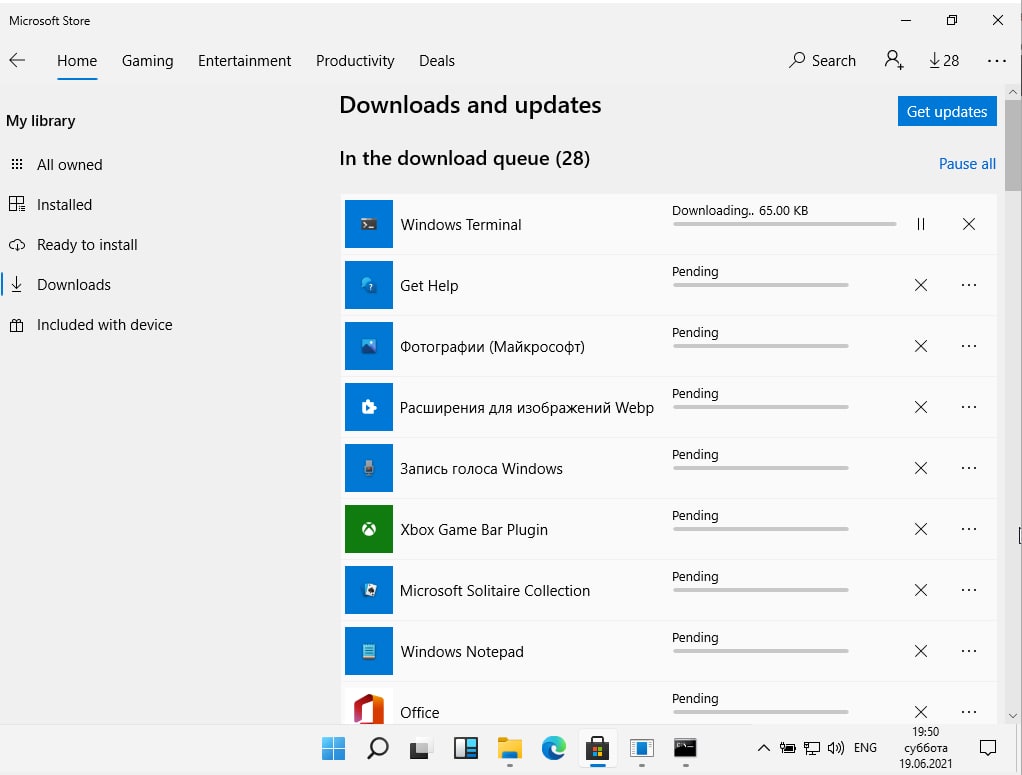Click the Xbox Game Bar Plugin progress bar
1022x775 pixels.
pos(761,529)
